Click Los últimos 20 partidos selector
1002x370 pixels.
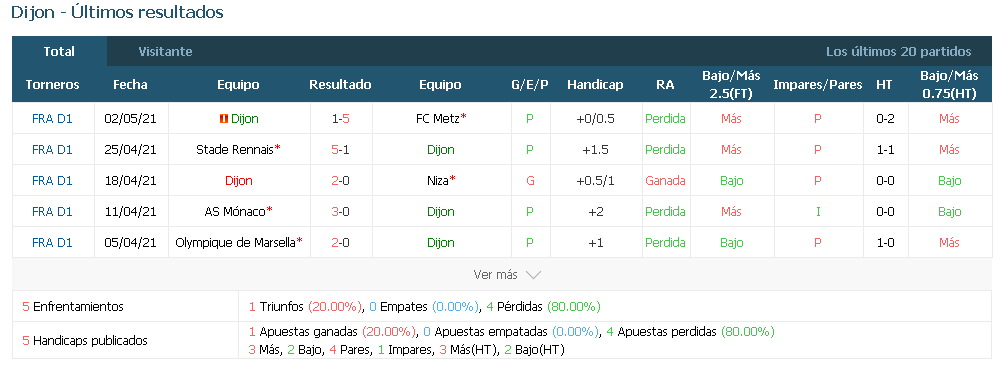coord(898,52)
